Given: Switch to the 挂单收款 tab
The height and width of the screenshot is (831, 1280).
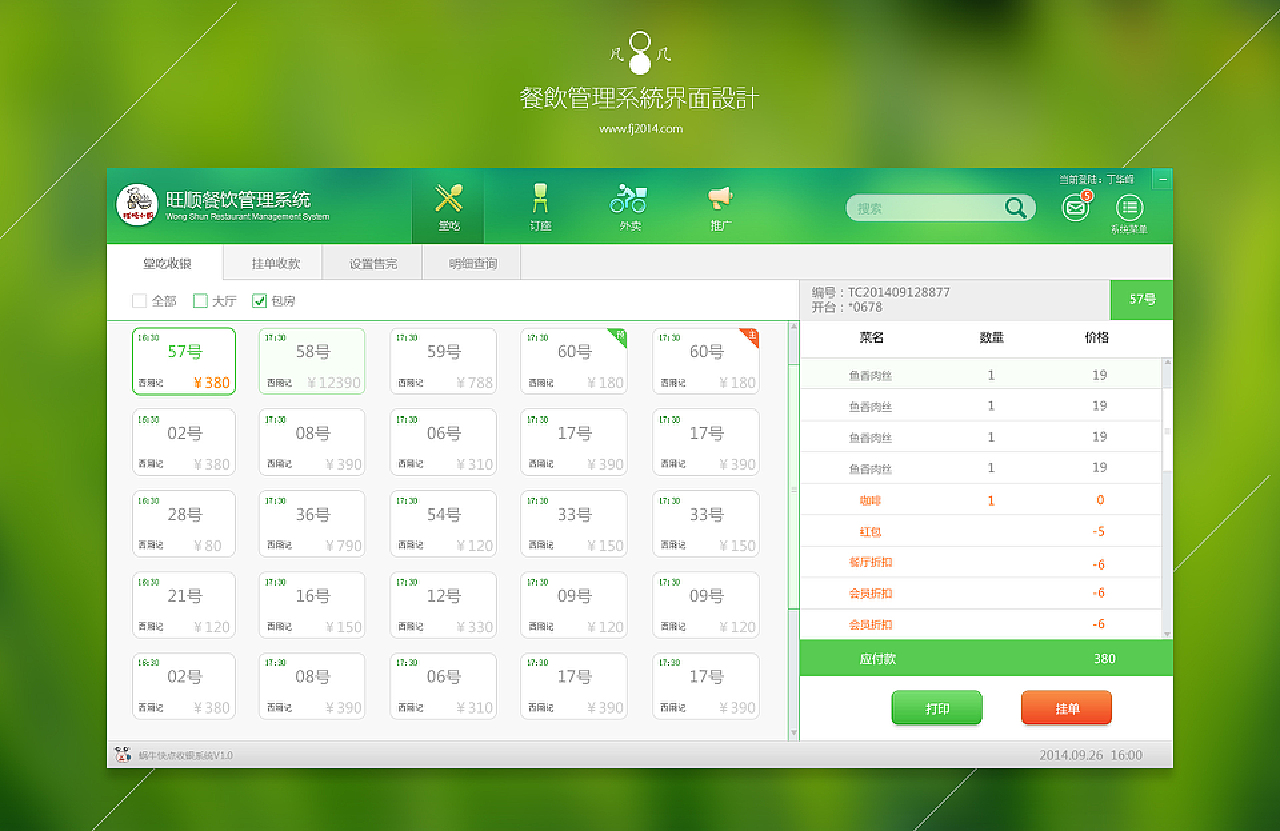Looking at the screenshot, I should (x=275, y=263).
